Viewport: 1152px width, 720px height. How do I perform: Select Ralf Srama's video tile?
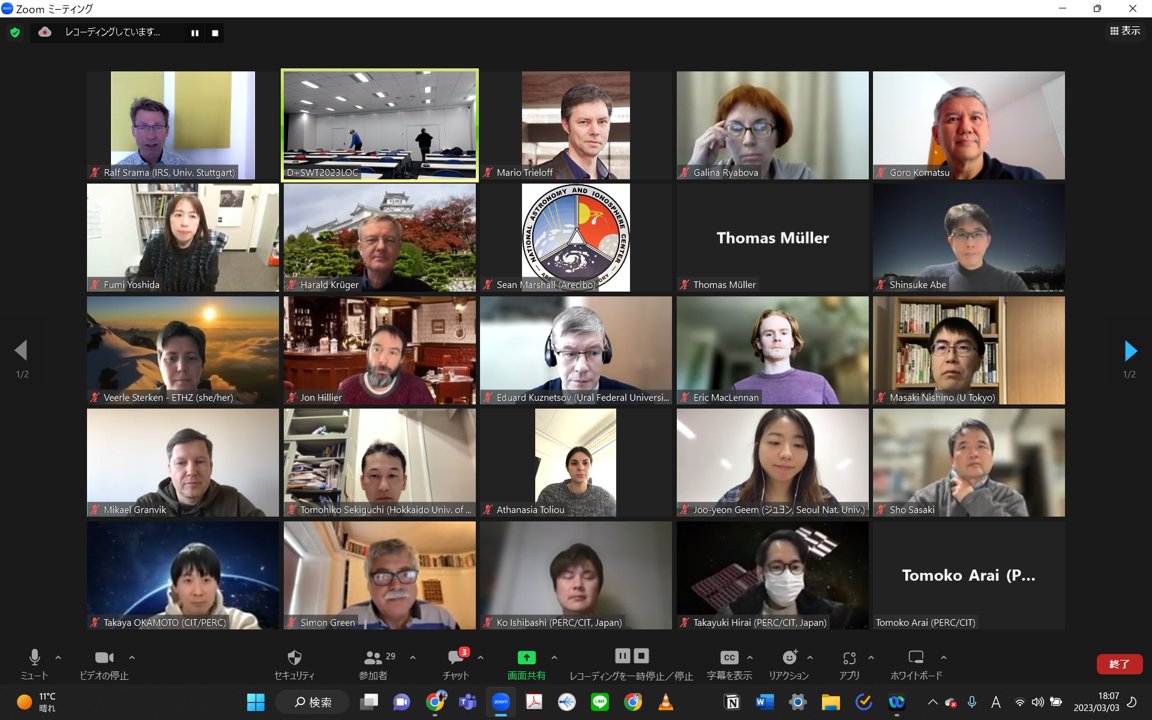tap(182, 125)
